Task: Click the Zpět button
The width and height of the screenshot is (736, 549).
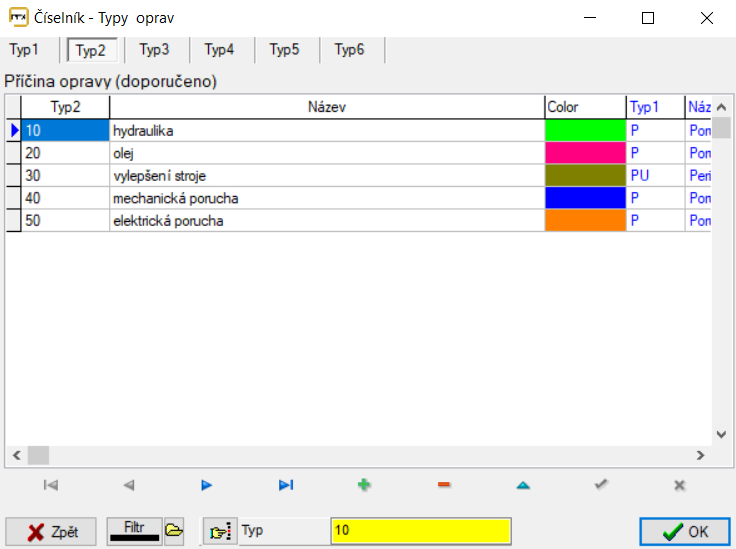Action: click(51, 532)
